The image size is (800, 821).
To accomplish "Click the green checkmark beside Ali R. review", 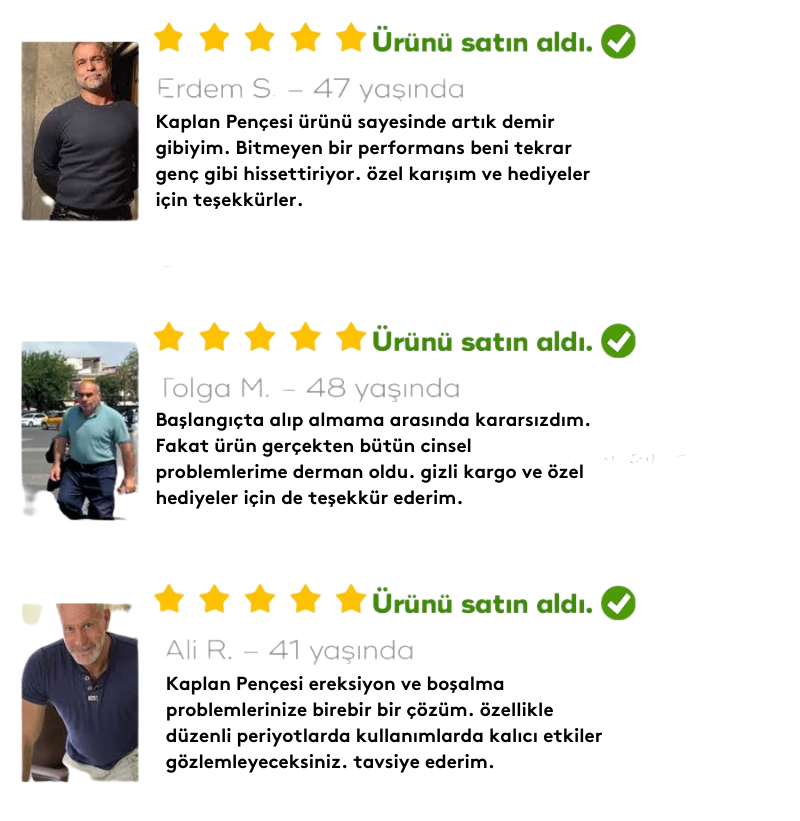I will click(618, 603).
